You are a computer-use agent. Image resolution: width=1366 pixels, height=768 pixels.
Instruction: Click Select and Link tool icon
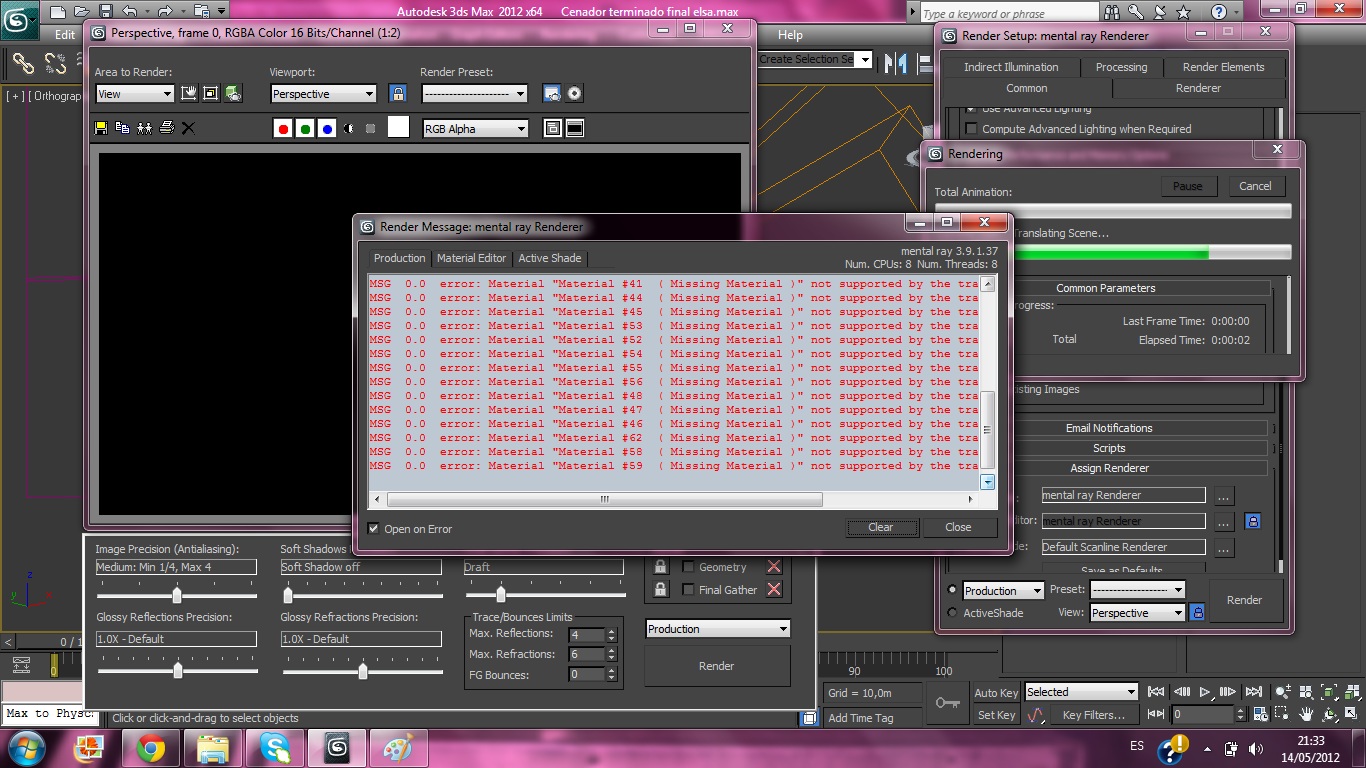[23, 64]
